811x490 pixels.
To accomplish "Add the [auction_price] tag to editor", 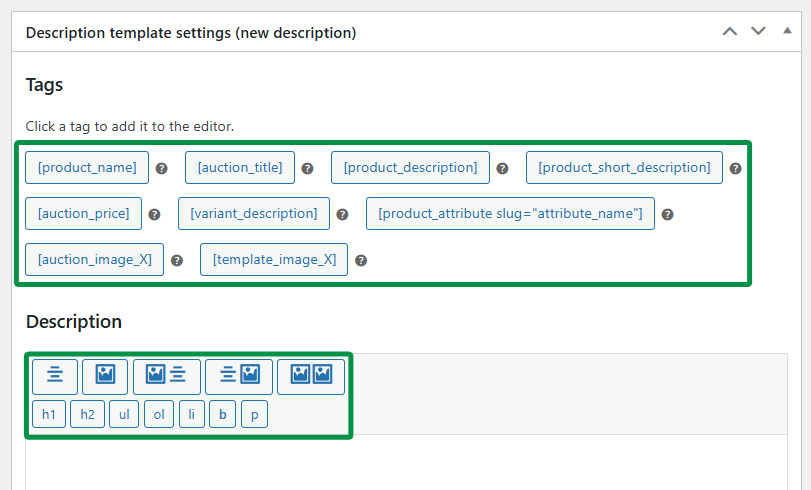I will (83, 213).
